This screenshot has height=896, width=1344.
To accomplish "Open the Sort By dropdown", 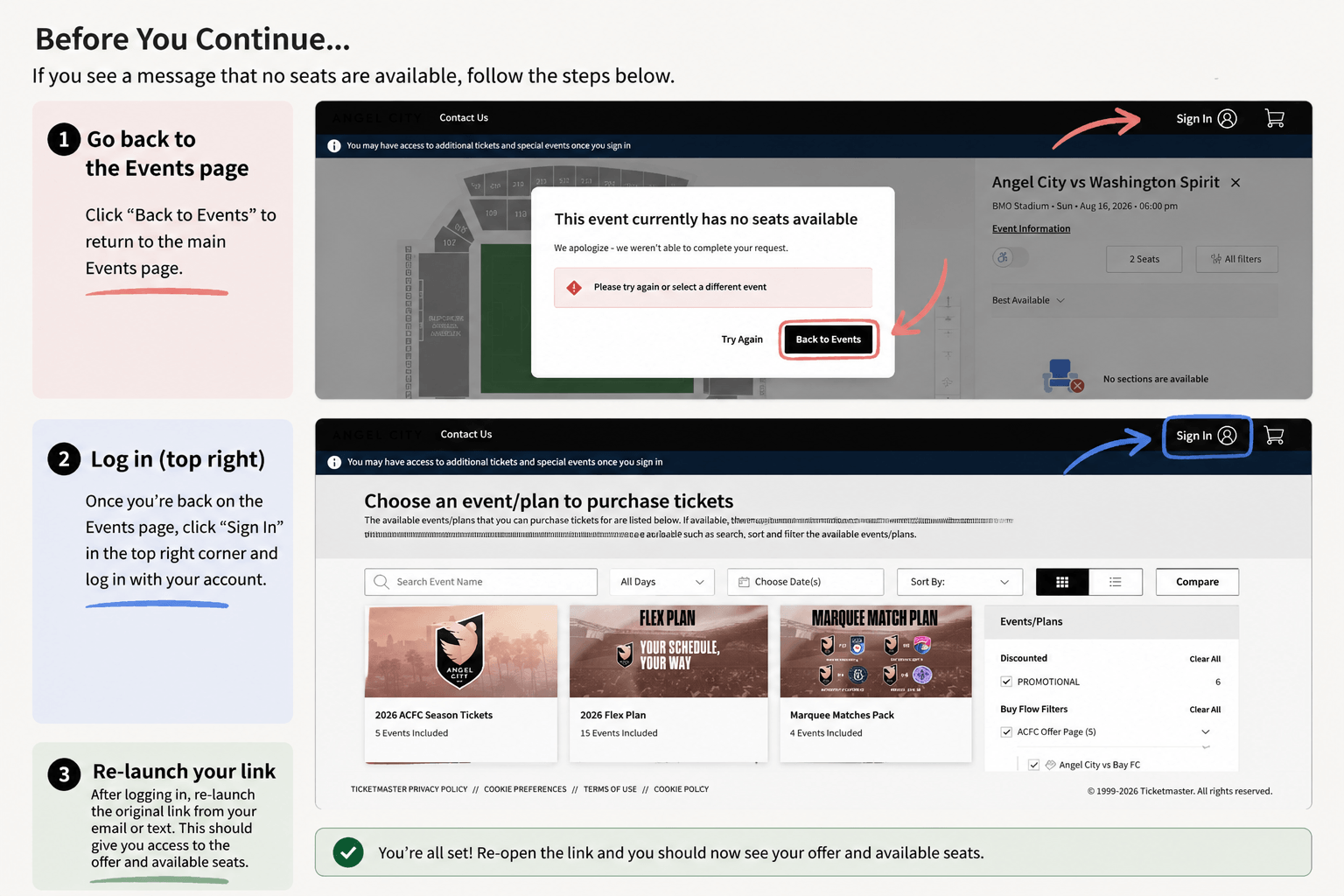I will (959, 582).
